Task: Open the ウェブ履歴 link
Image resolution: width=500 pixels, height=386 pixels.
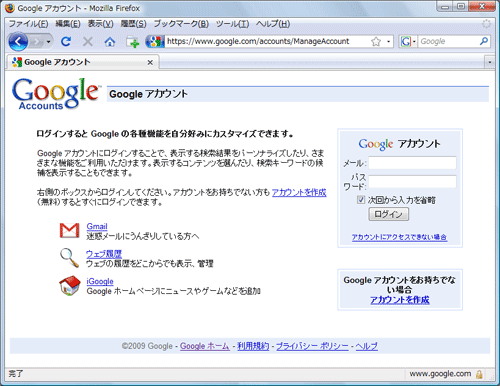Action: point(104,254)
